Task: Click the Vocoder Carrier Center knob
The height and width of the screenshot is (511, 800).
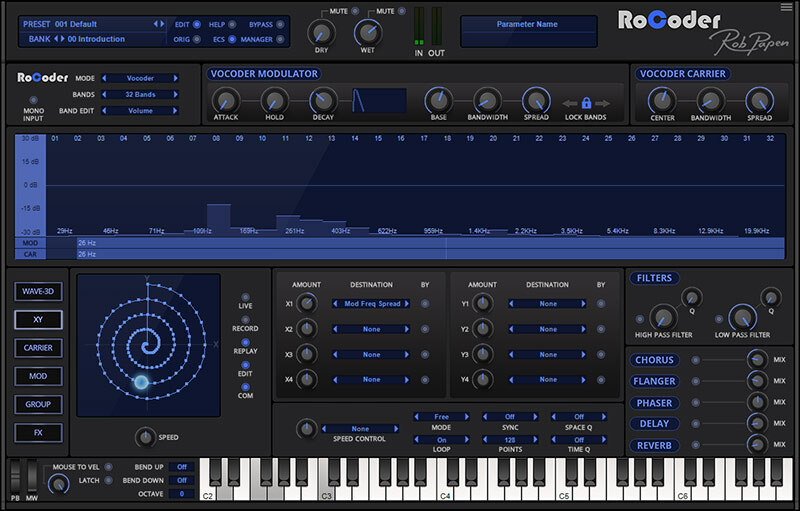Action: (660, 100)
